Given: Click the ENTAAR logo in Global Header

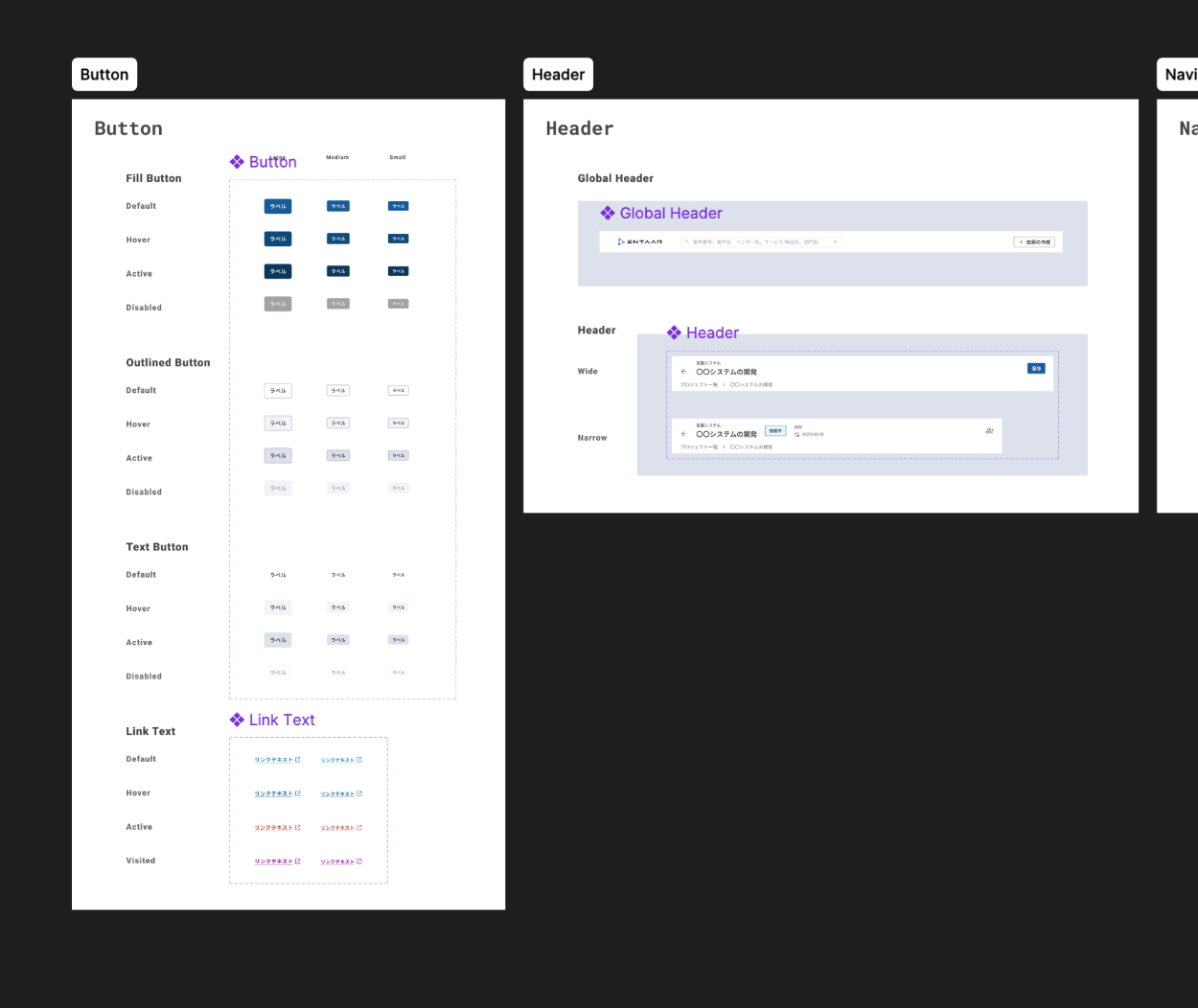Looking at the screenshot, I should click(x=640, y=242).
